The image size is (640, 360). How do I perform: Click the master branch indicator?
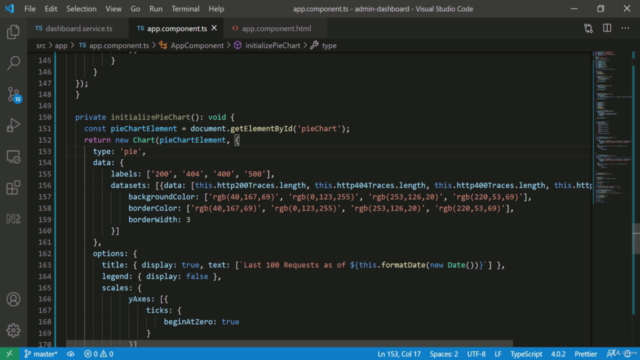click(40, 354)
